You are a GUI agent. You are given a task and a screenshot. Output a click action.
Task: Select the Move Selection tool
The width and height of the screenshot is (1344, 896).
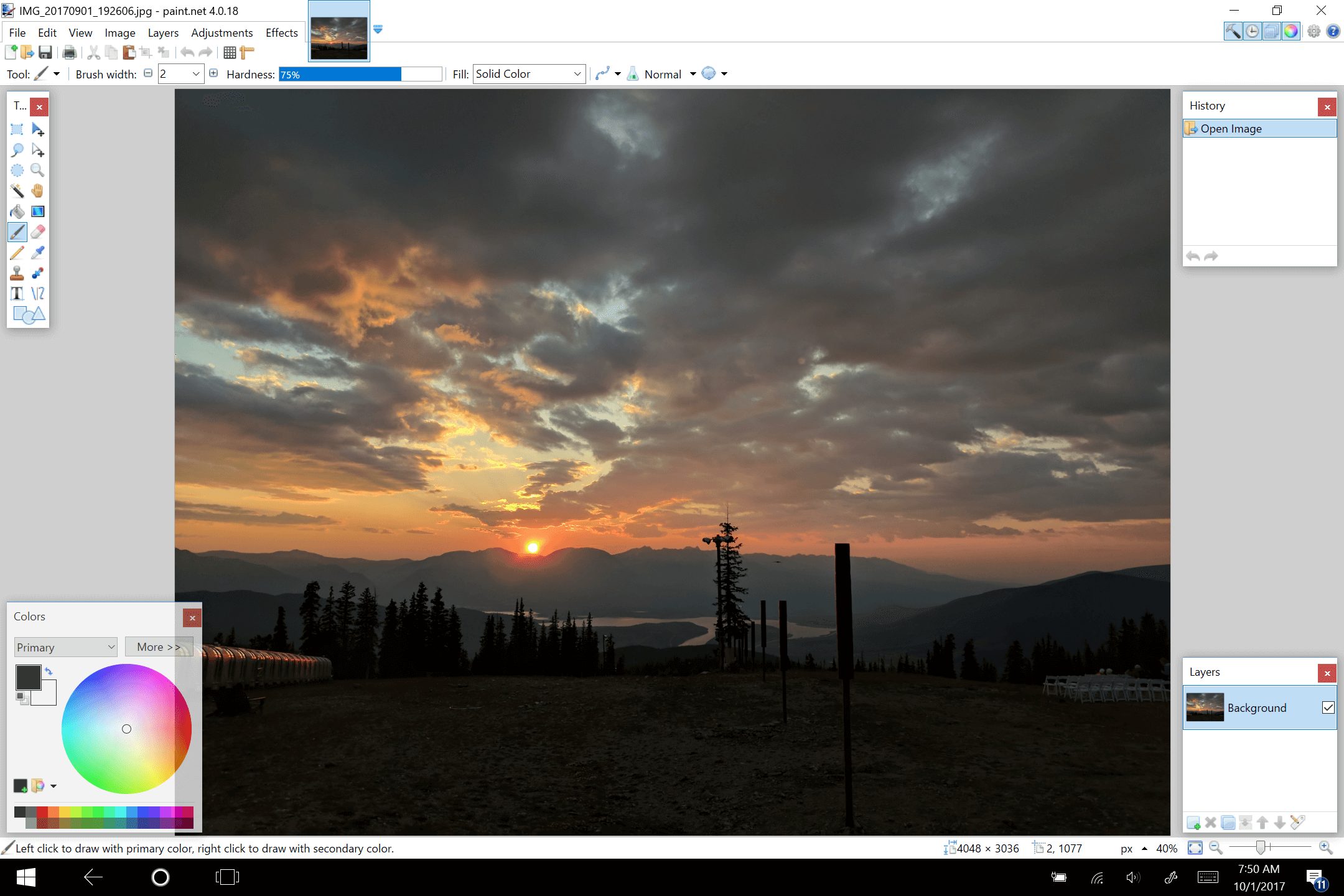[x=38, y=150]
